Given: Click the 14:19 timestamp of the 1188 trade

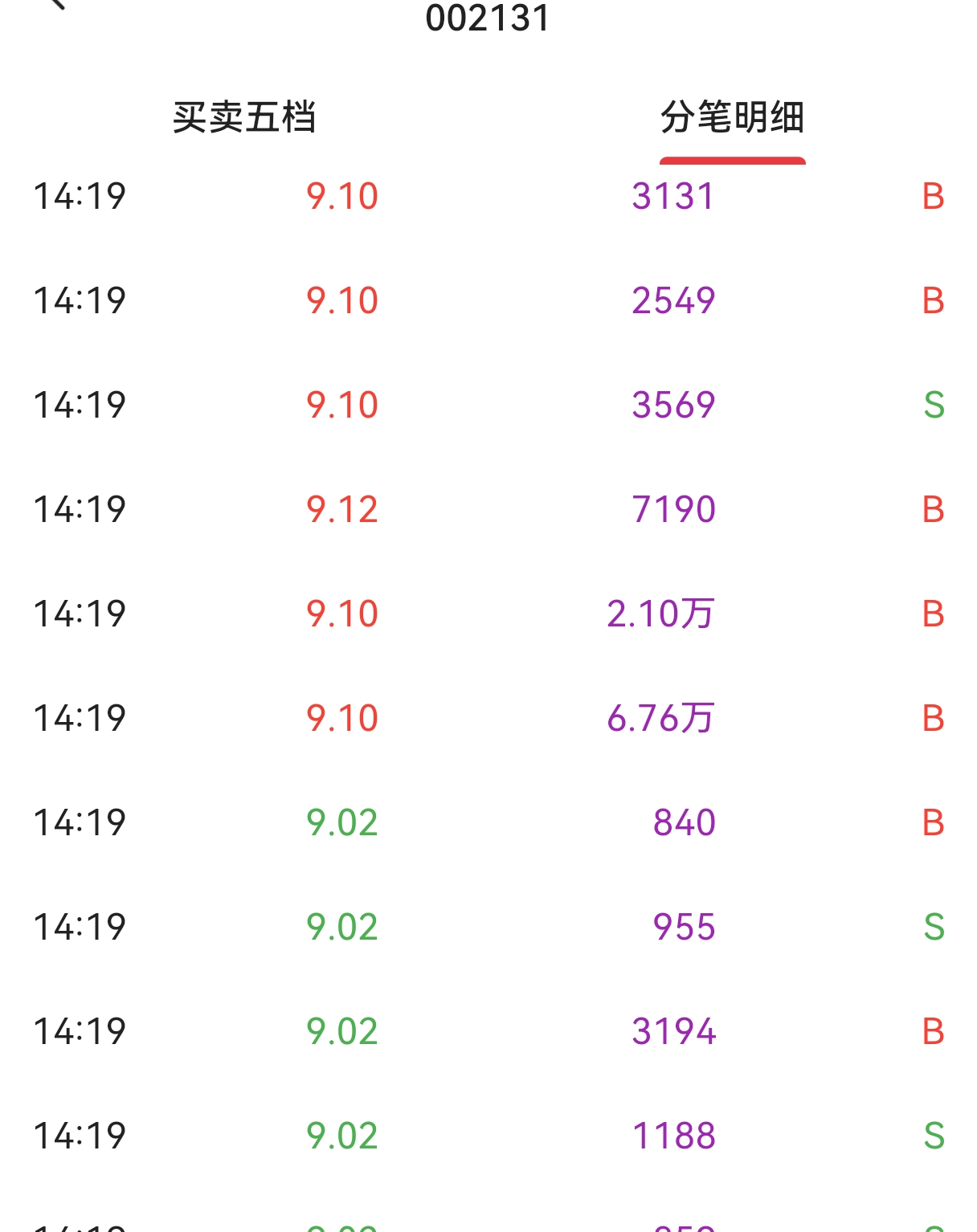Looking at the screenshot, I should click(80, 1136).
